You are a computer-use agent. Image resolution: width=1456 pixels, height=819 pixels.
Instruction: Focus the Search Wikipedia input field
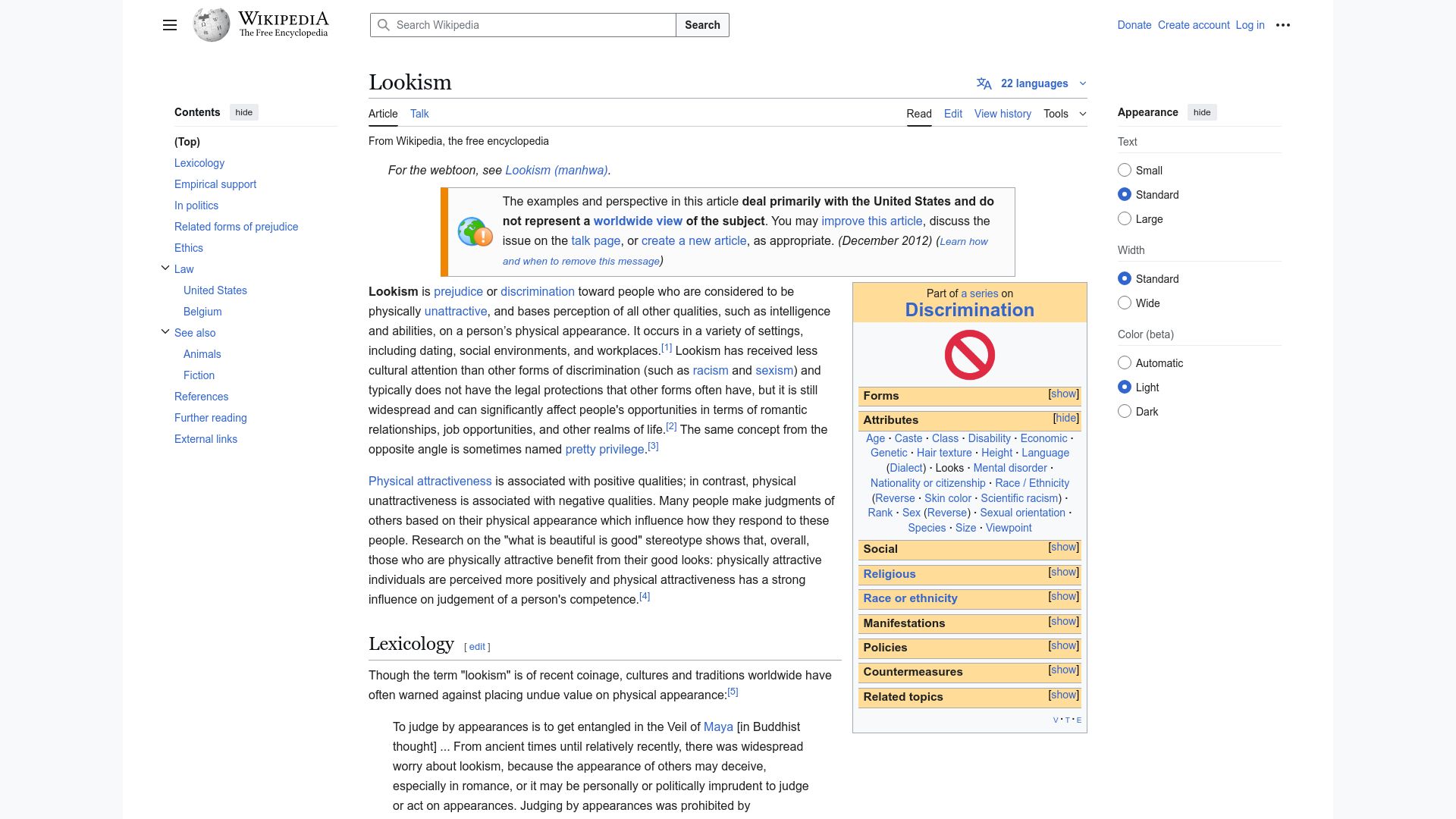click(523, 25)
